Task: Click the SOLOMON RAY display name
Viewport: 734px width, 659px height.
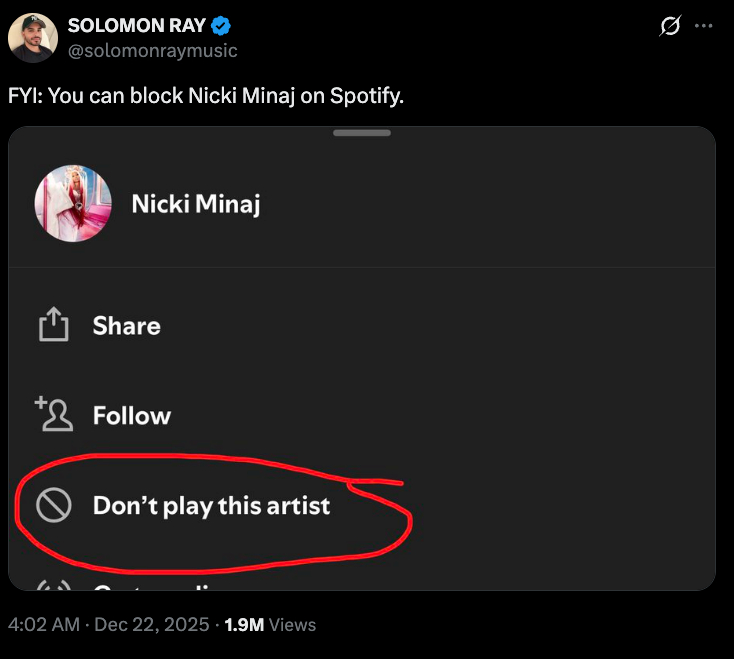Action: click(x=136, y=26)
